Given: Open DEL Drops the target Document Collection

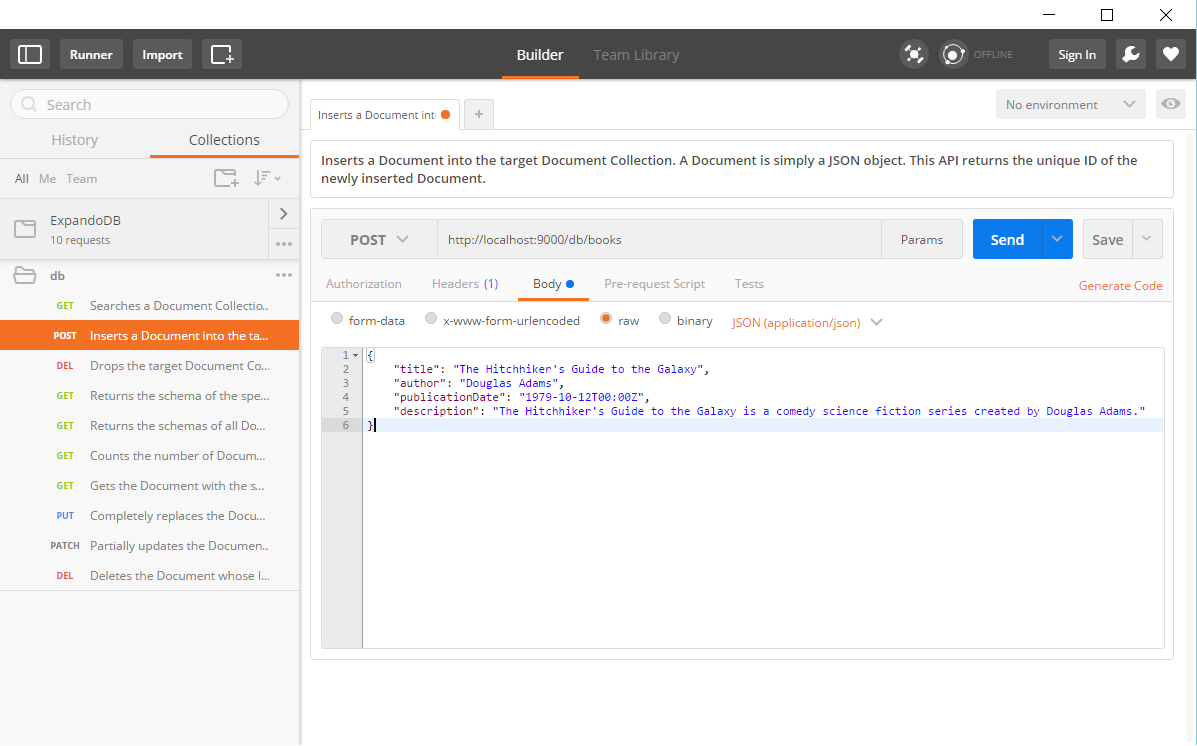Looking at the screenshot, I should pyautogui.click(x=150, y=366).
